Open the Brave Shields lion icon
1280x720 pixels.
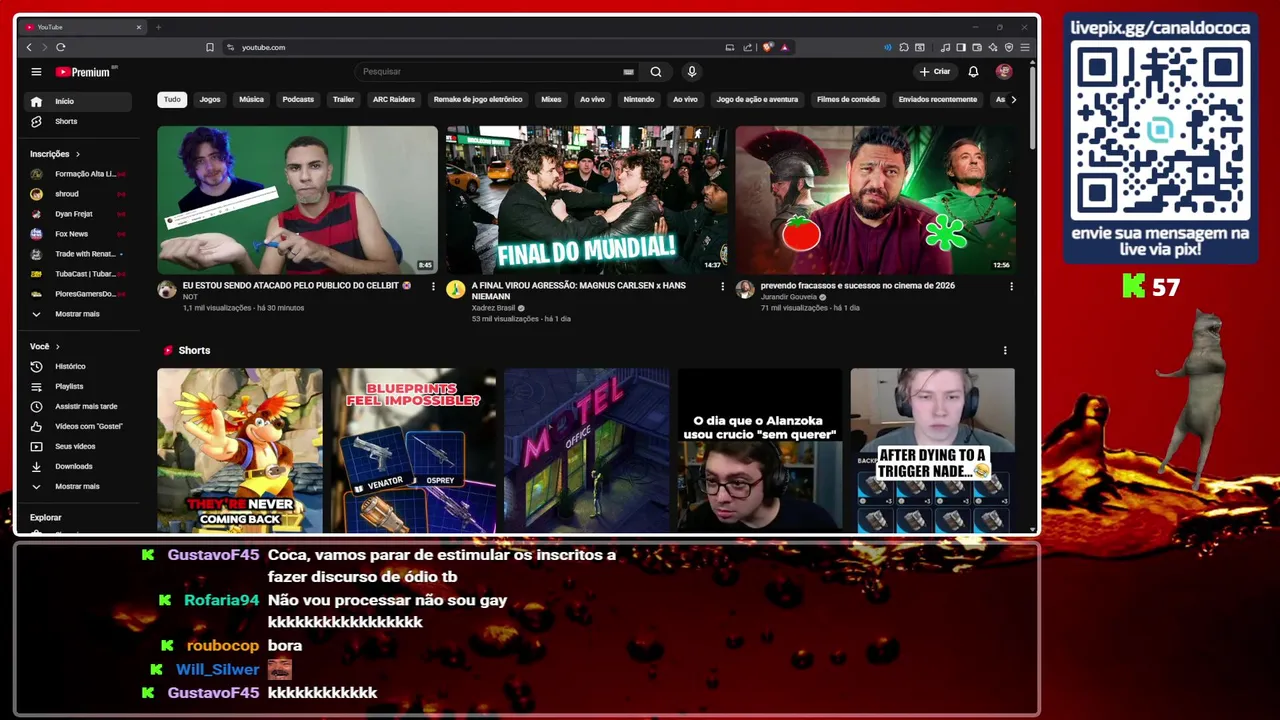point(768,47)
